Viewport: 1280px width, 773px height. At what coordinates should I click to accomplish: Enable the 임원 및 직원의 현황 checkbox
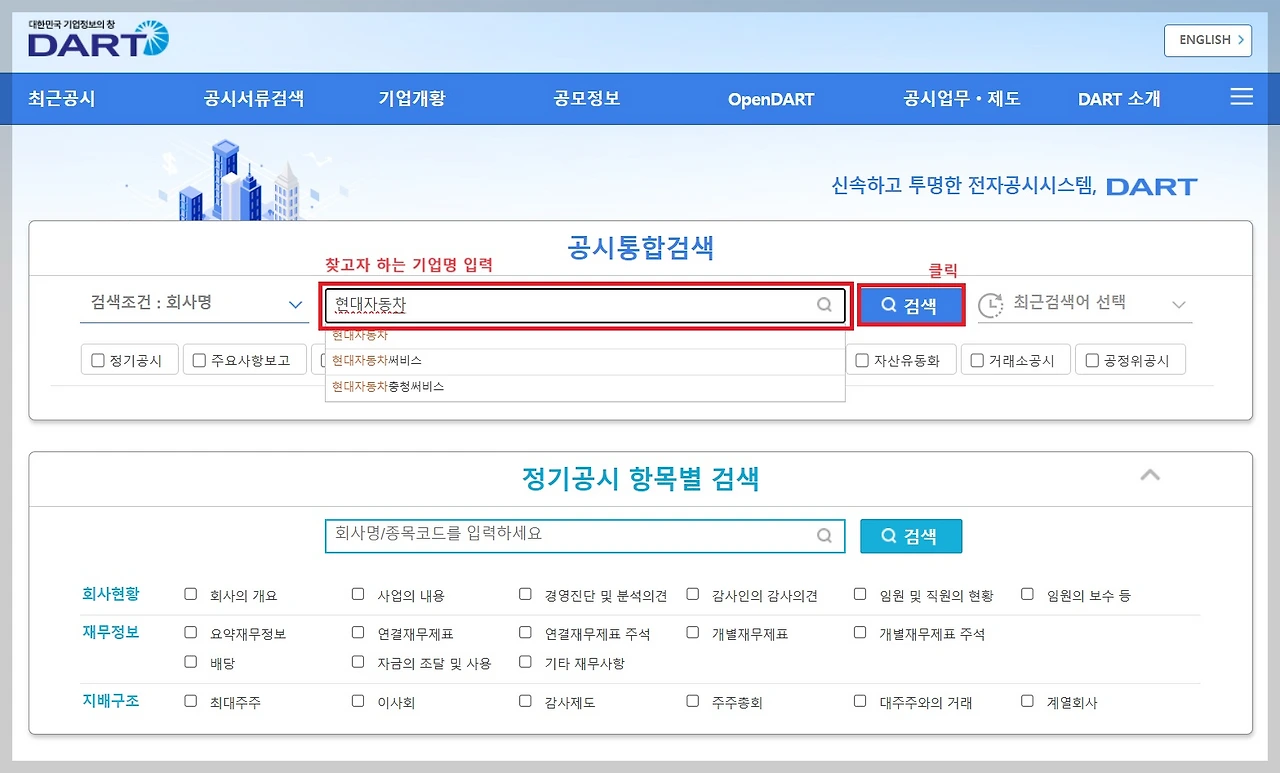[x=860, y=594]
